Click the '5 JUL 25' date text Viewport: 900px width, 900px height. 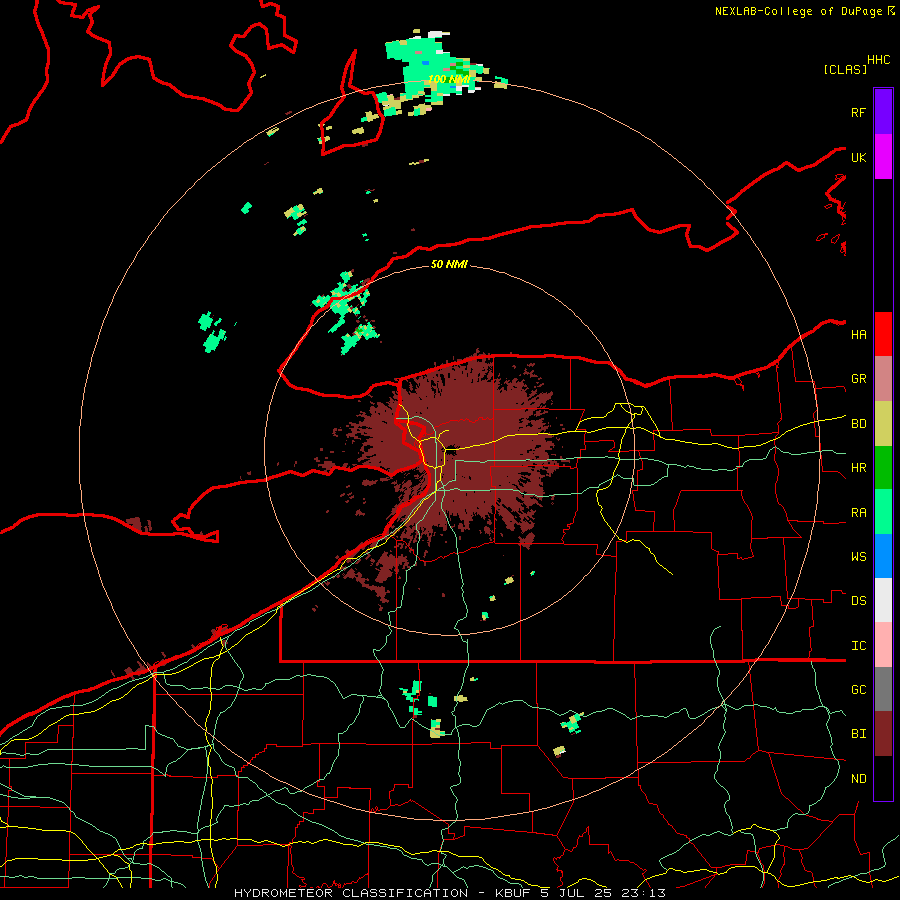(580, 893)
